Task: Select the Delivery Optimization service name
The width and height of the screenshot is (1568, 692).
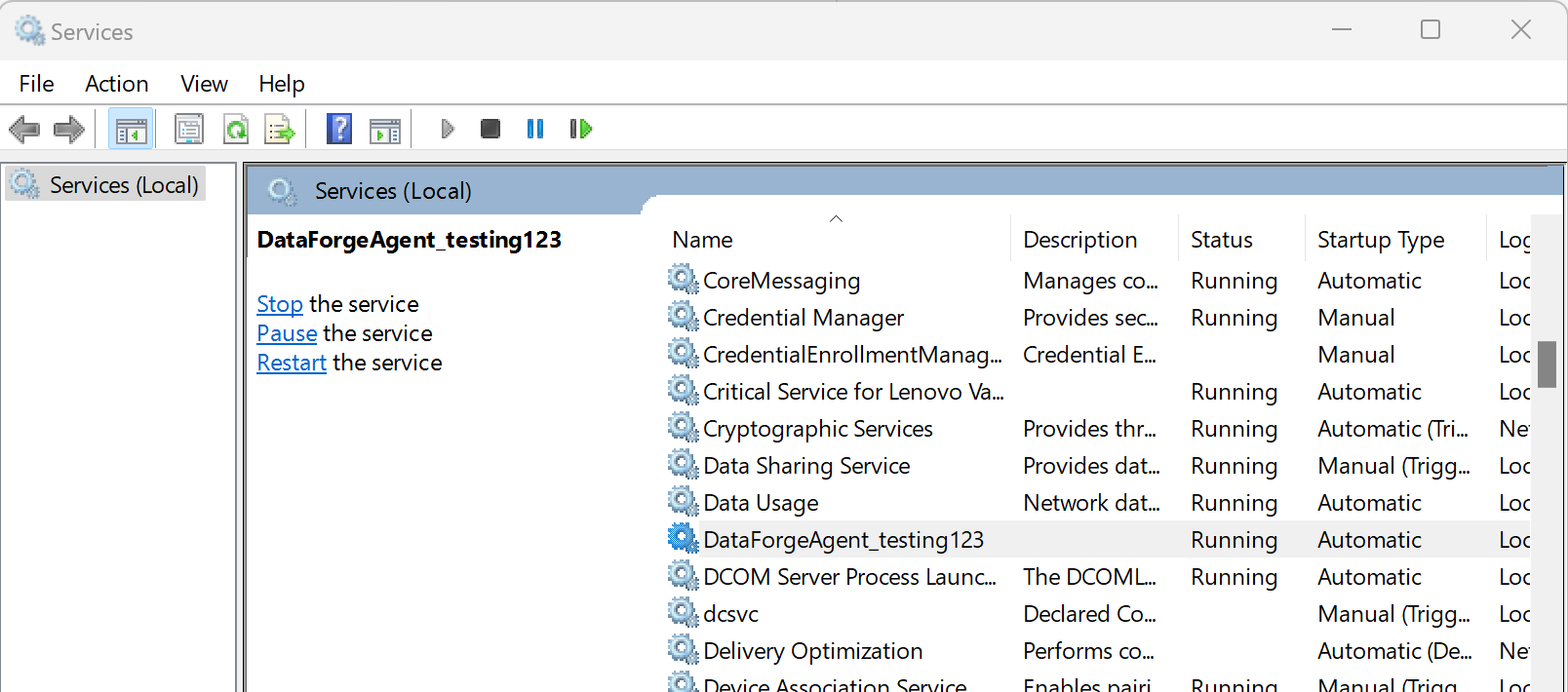Action: 812,651
